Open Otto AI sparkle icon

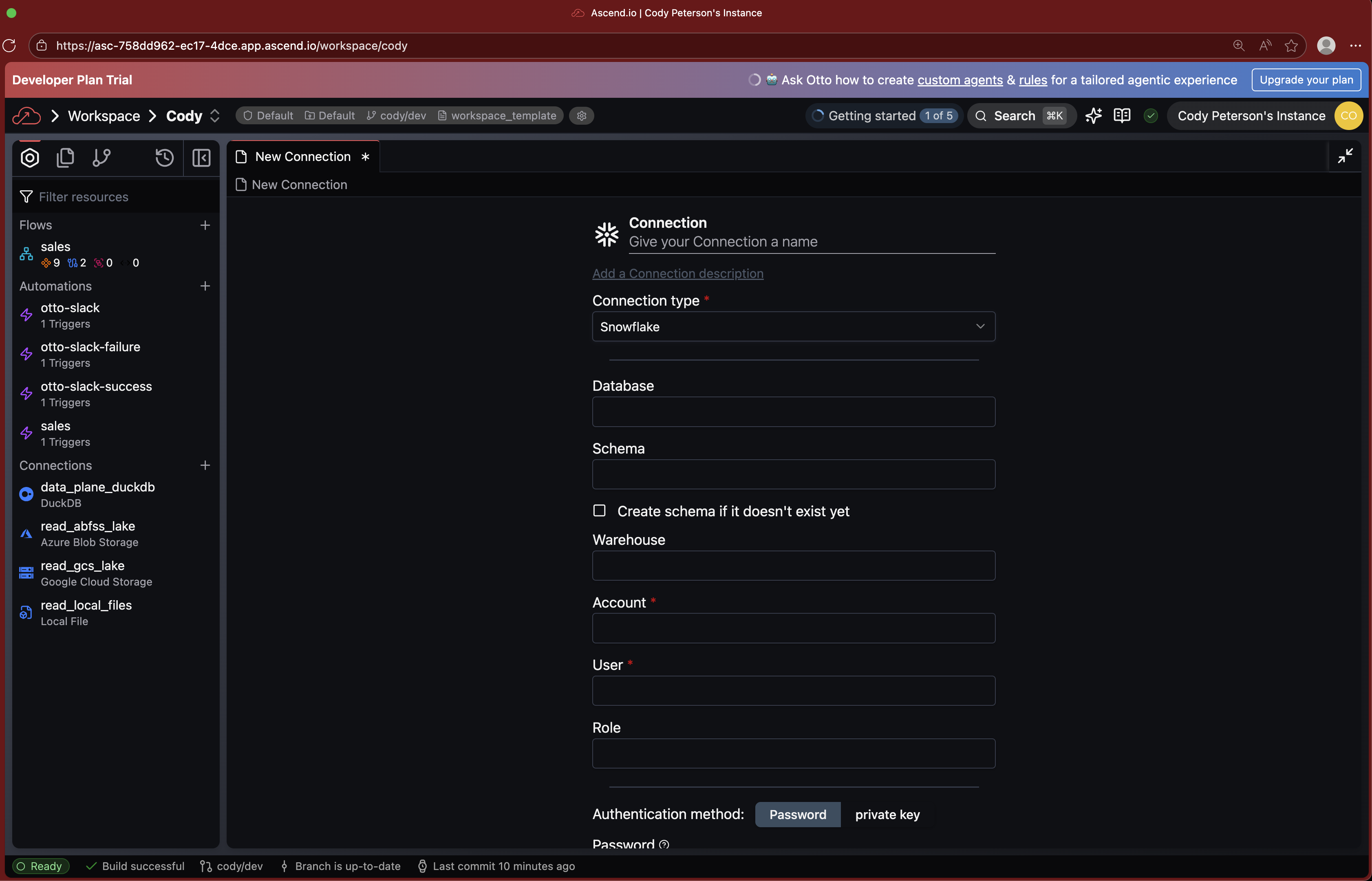click(x=1093, y=116)
